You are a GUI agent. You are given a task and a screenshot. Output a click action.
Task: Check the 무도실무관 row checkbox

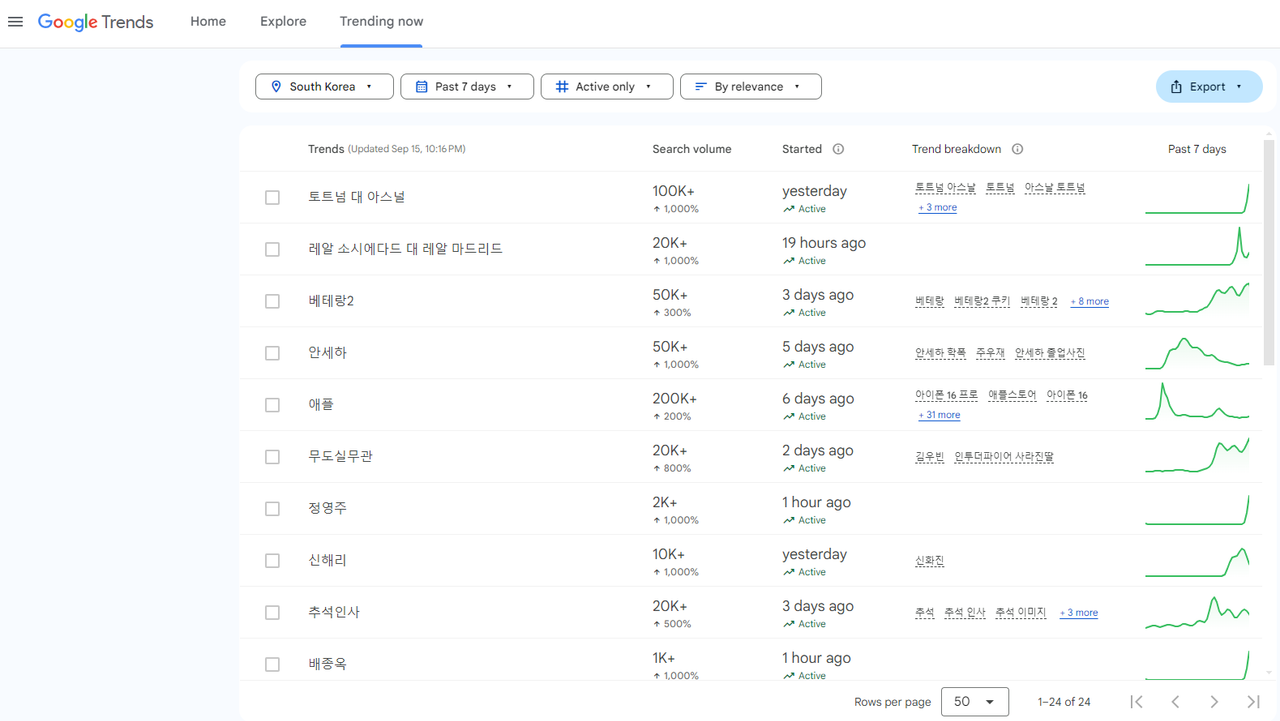pyautogui.click(x=272, y=457)
